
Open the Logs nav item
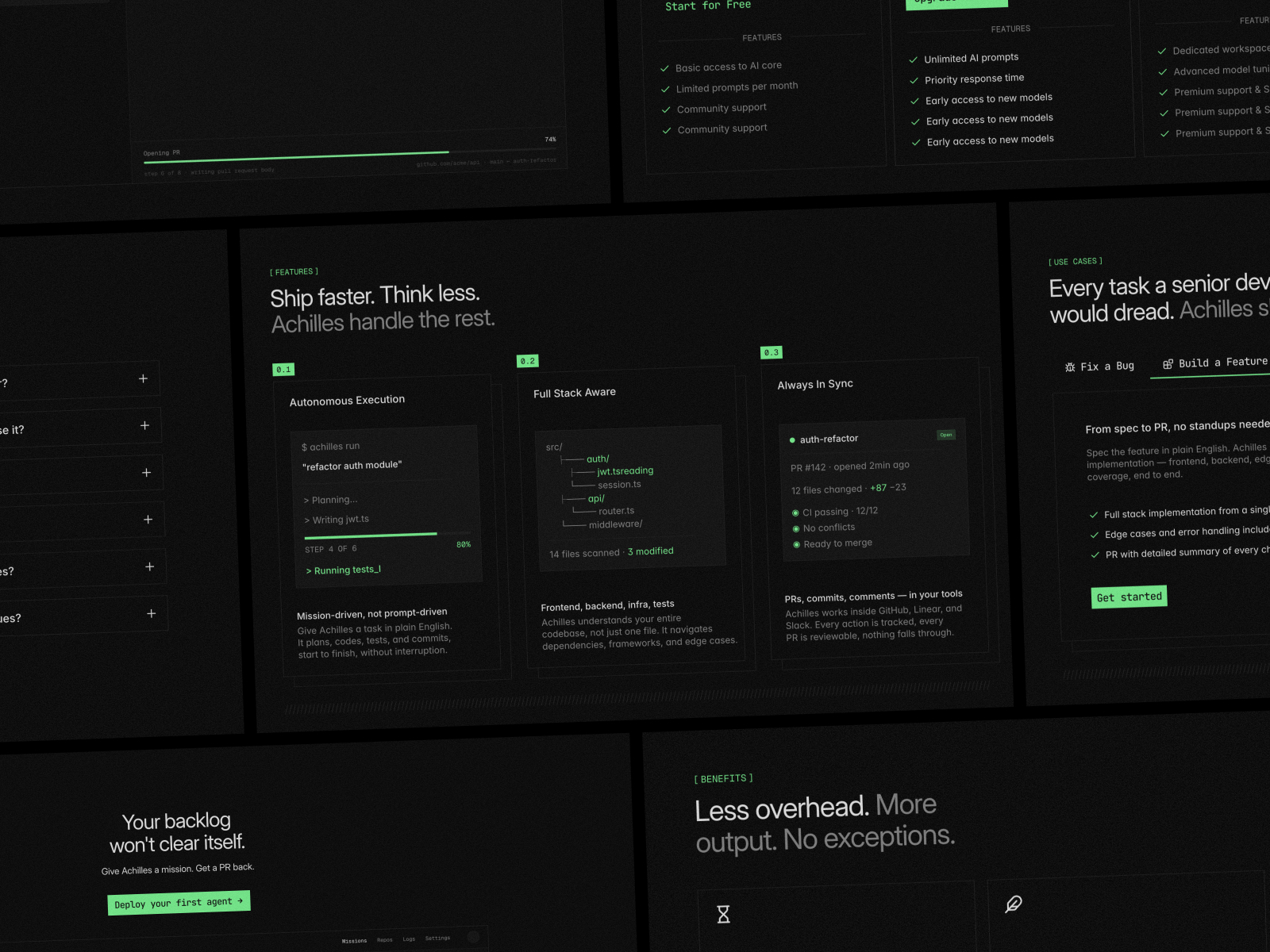(409, 939)
